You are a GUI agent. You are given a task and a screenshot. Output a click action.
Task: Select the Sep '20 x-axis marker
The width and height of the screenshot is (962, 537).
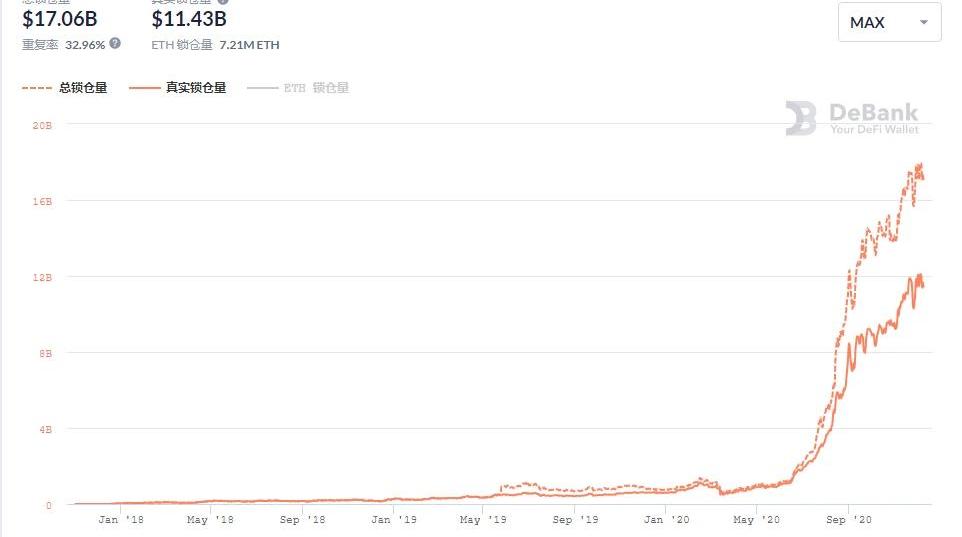point(848,520)
